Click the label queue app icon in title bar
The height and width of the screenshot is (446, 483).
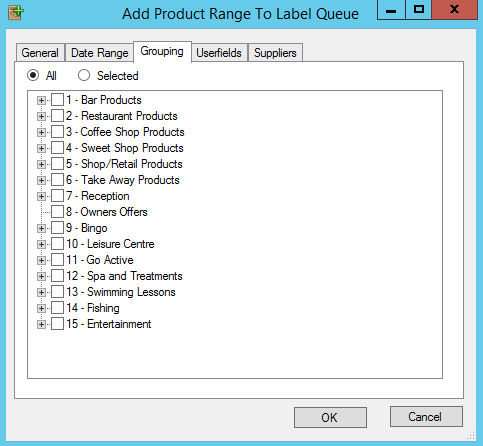coord(16,13)
